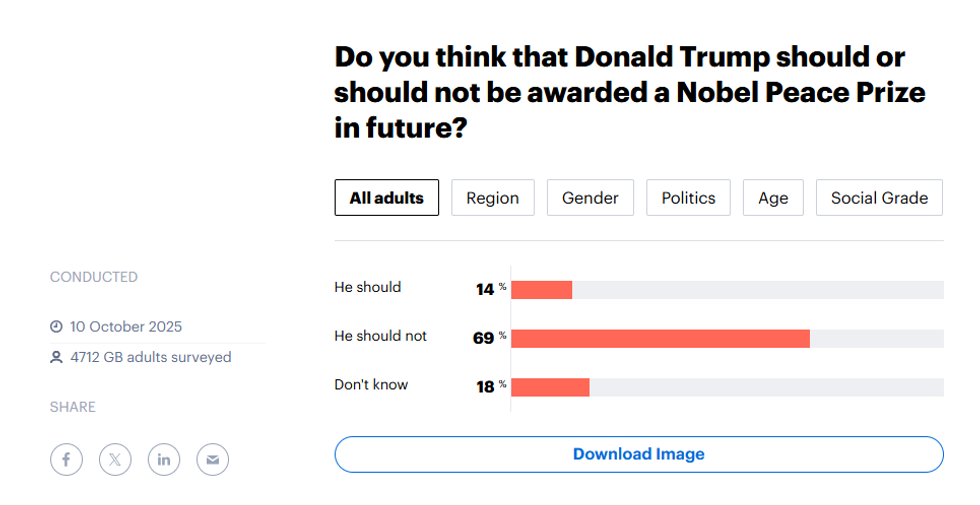Click the clock icon beside the date

(x=57, y=327)
